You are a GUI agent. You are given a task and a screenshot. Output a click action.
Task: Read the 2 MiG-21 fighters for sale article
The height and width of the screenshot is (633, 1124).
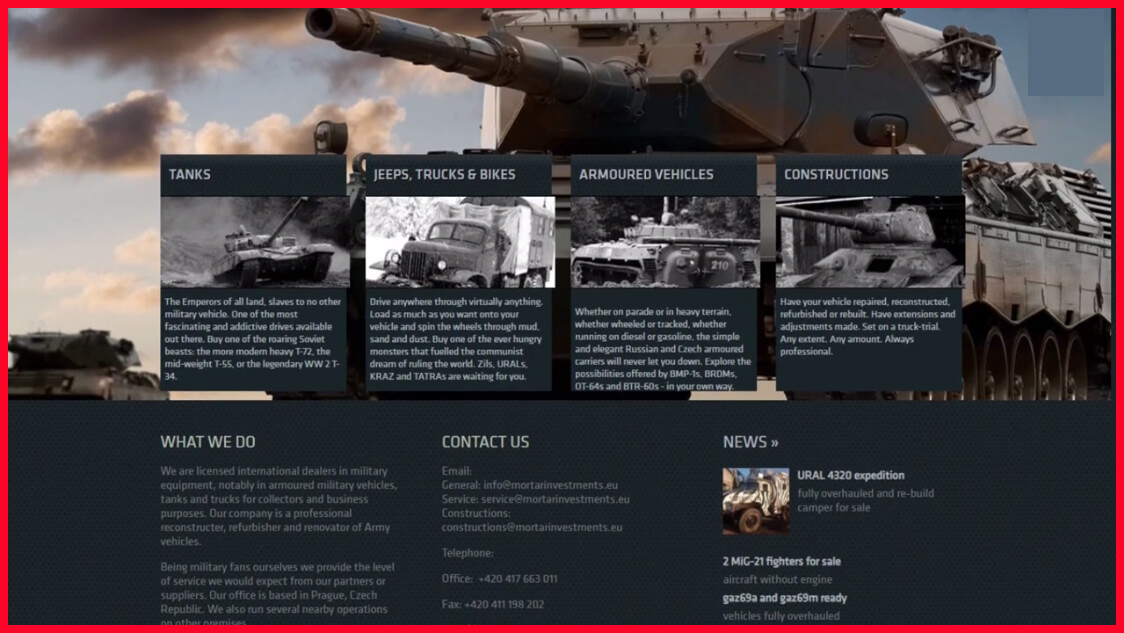click(x=781, y=561)
